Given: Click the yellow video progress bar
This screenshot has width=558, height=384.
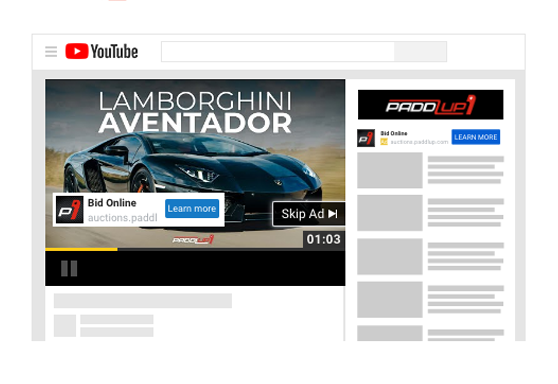Looking at the screenshot, I should click(x=81, y=249).
